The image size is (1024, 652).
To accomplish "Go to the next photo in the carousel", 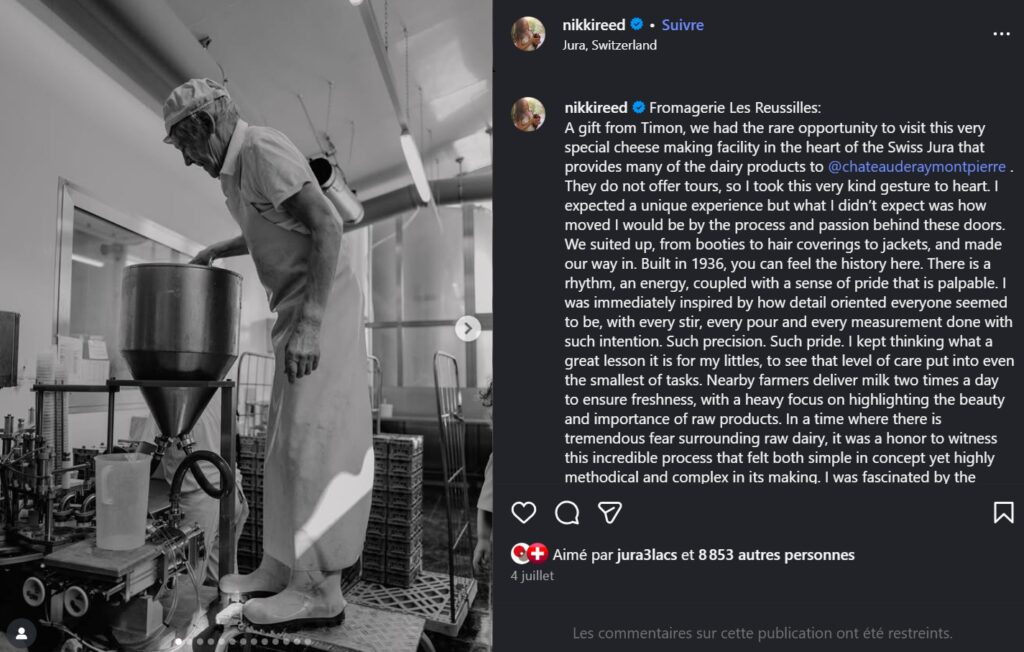I will coord(468,328).
